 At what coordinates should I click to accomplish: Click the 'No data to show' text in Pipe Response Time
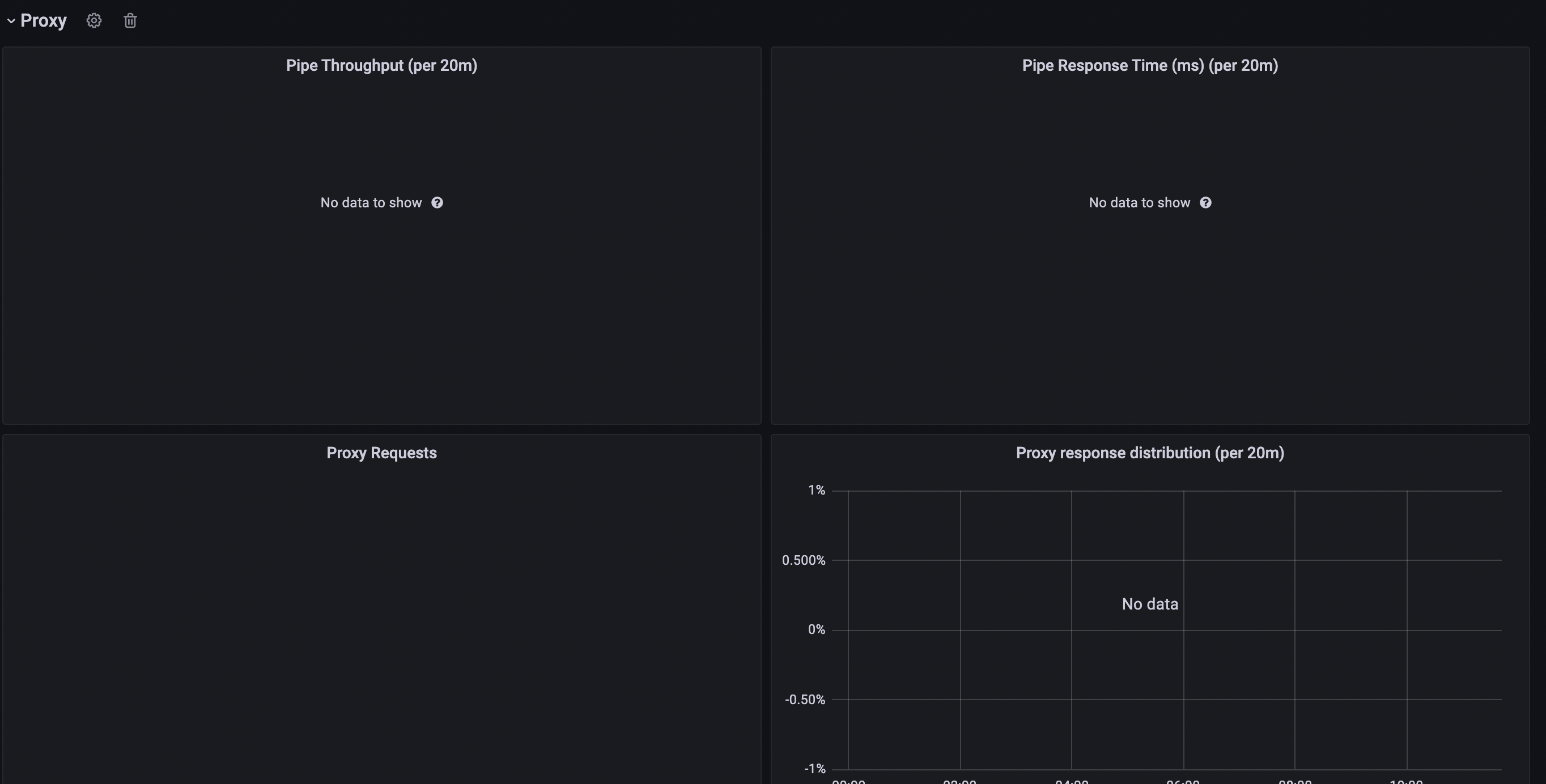click(x=1139, y=203)
